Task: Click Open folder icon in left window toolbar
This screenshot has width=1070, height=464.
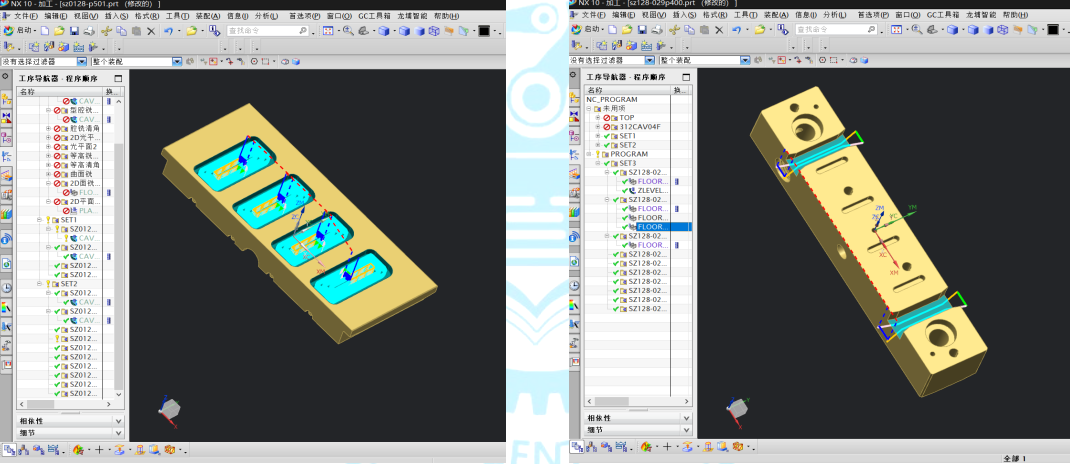Action: coord(60,31)
